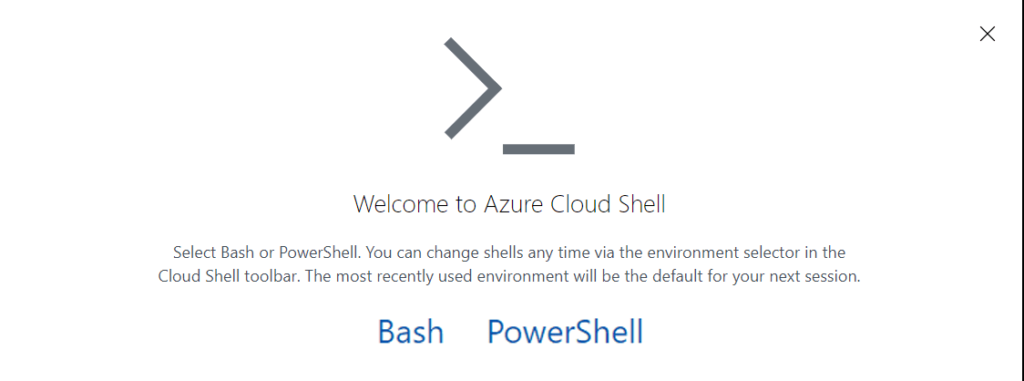Click the Welcome to Azure Cloud Shell heading
The height and width of the screenshot is (381, 1024).
click(509, 204)
